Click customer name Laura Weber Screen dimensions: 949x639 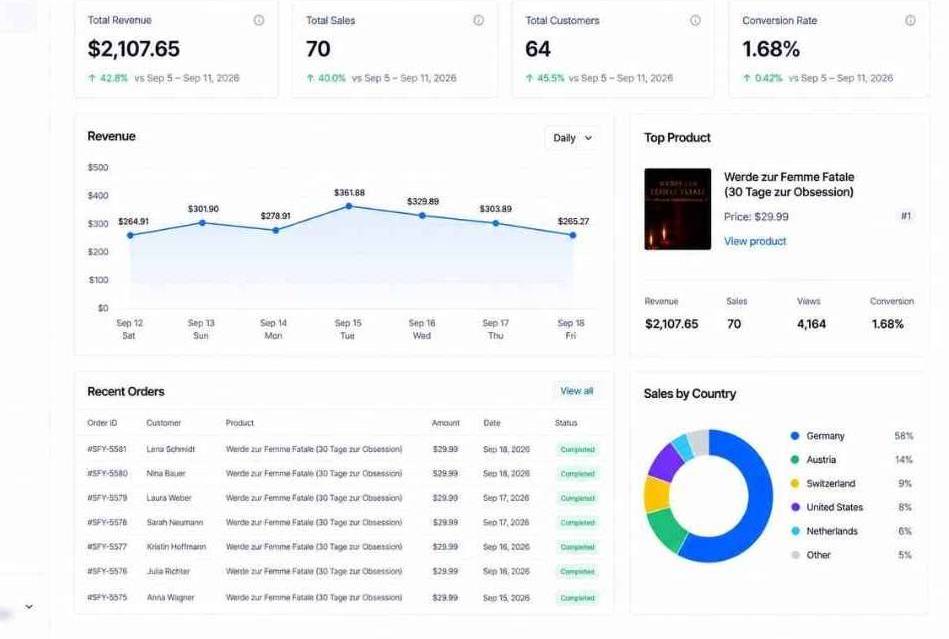pyautogui.click(x=169, y=498)
